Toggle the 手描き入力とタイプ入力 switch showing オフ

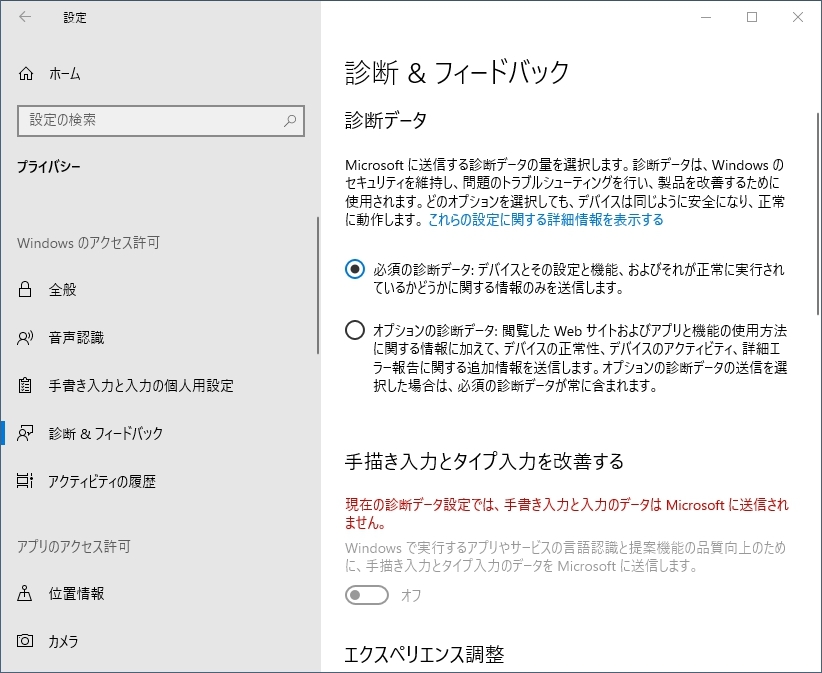pos(366,595)
